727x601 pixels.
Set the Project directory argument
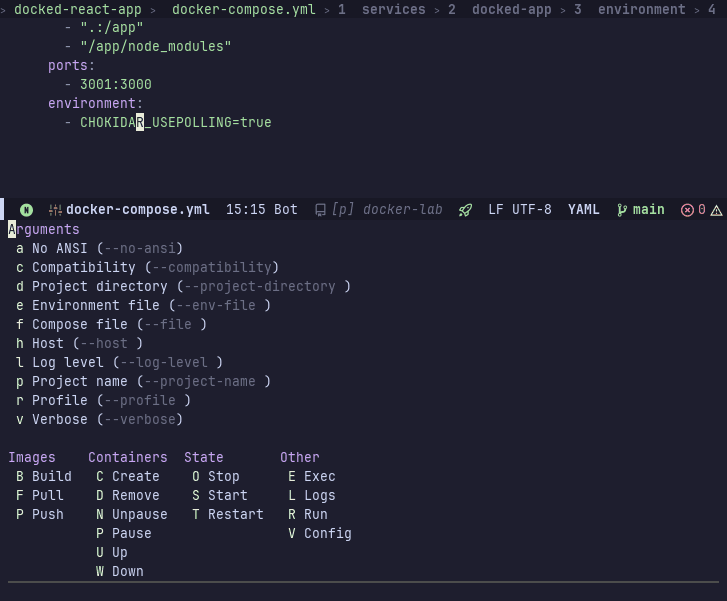[x=183, y=287]
